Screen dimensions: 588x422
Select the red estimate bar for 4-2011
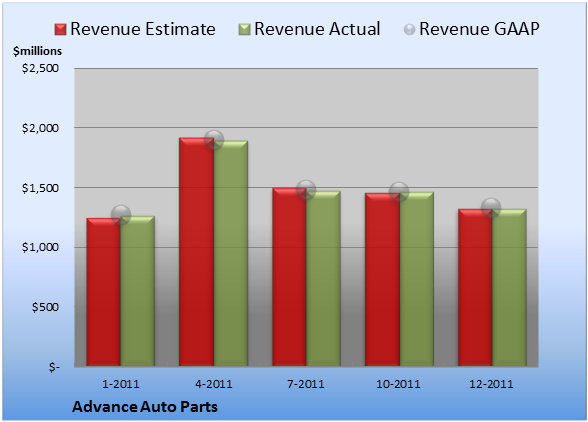coord(196,252)
